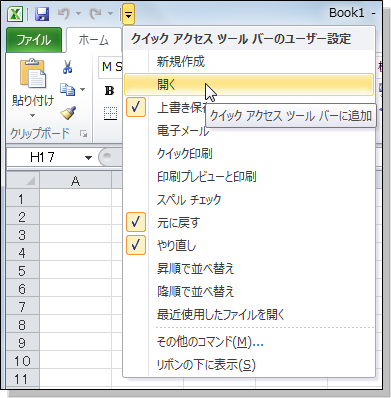This screenshot has height=398, width=391.
Task: Enable クイック印刷 in the menu
Action: pos(249,154)
